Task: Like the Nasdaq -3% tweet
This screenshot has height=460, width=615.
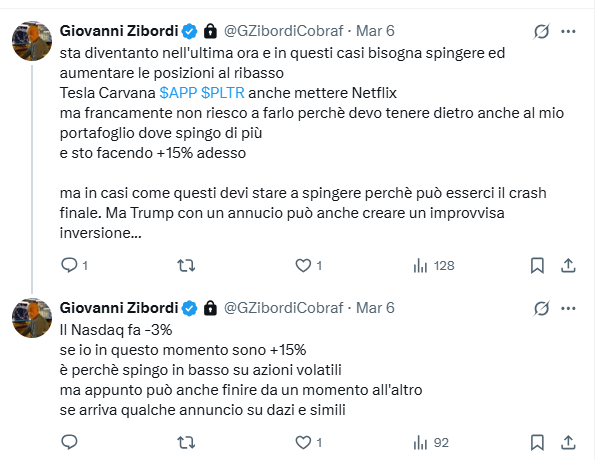Action: (x=303, y=441)
